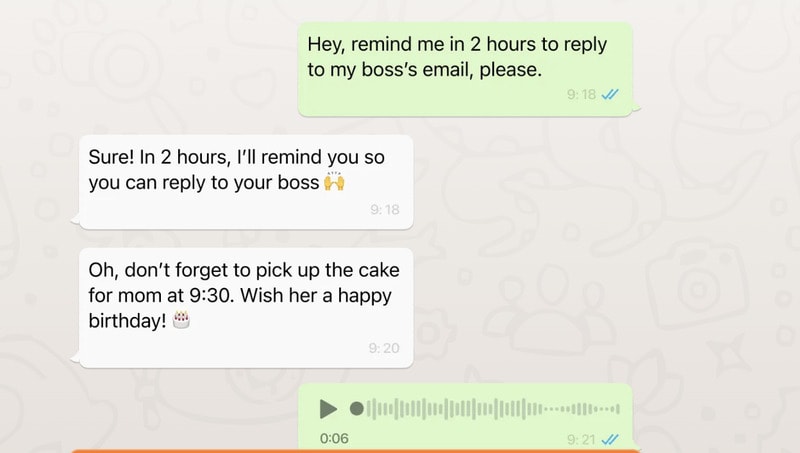Select the "Hey, remind me in 2 hours" message
Image resolution: width=800 pixels, height=453 pixels.
[465, 69]
